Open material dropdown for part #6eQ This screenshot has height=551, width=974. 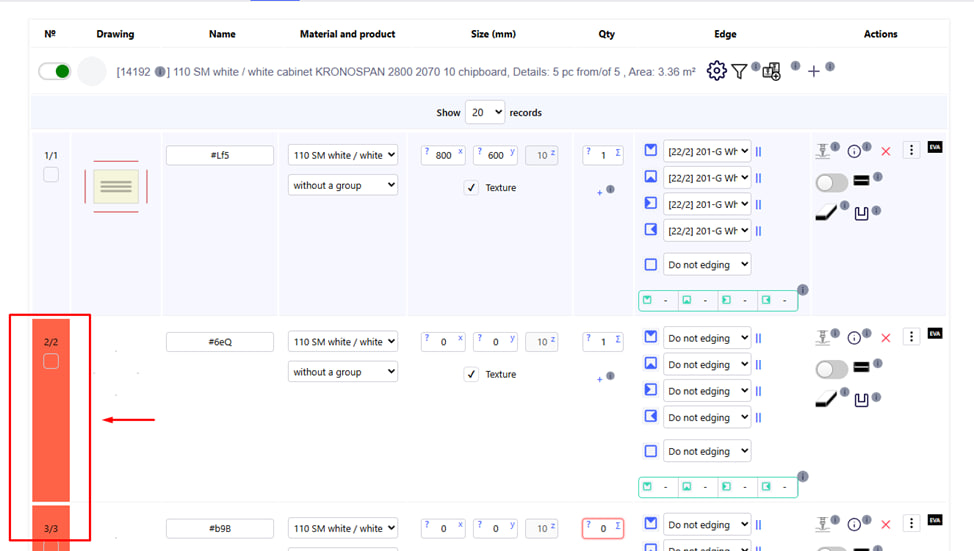343,342
